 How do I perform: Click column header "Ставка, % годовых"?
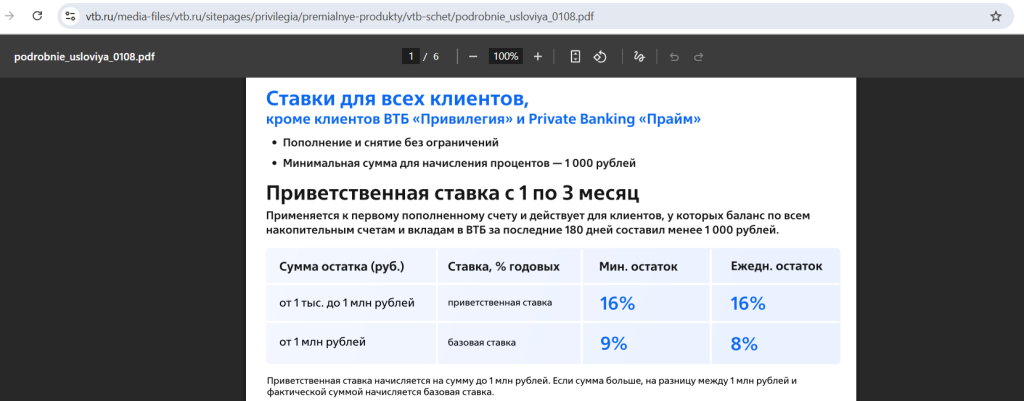click(504, 266)
